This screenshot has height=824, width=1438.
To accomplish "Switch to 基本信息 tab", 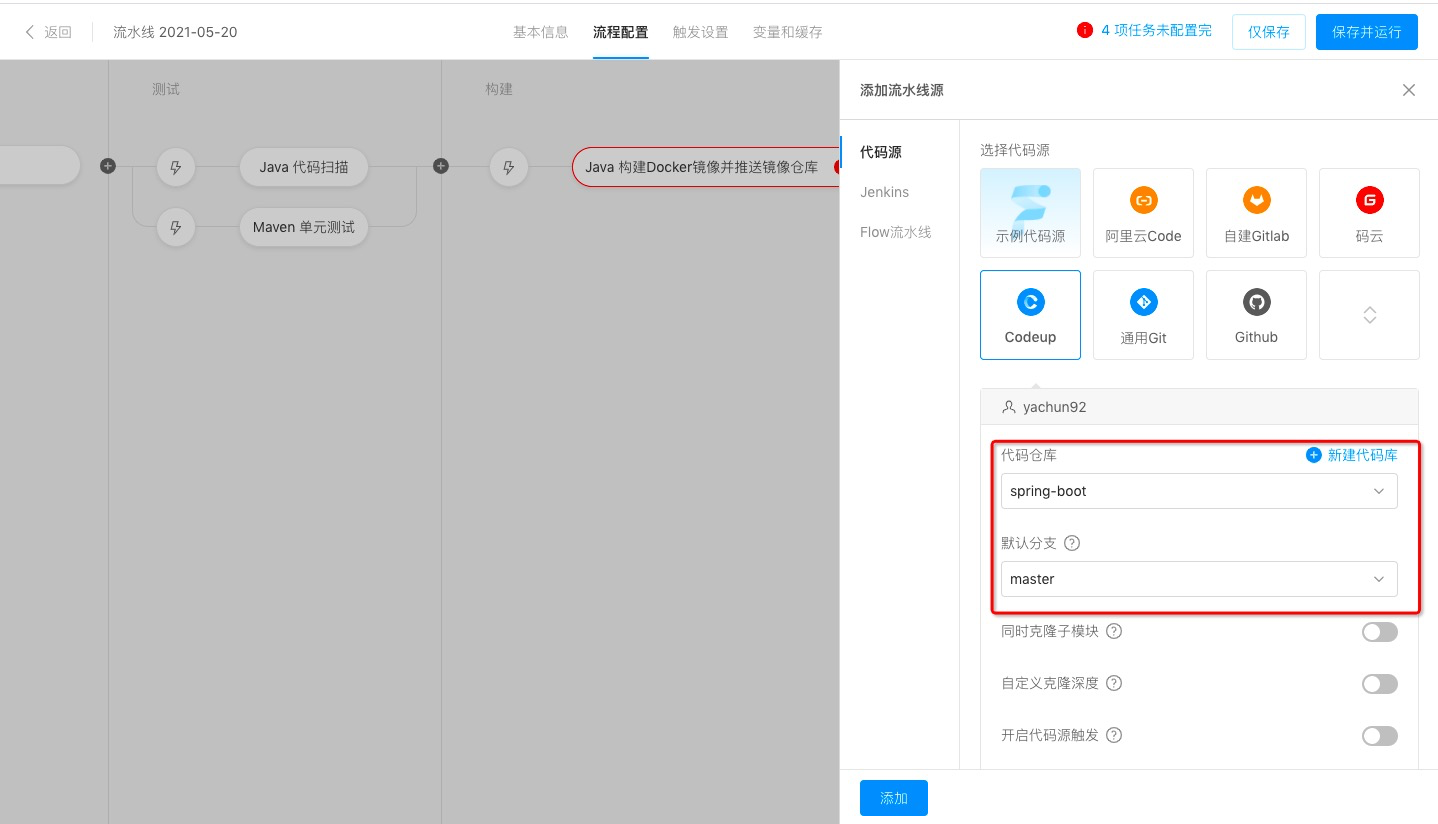I will 540,32.
